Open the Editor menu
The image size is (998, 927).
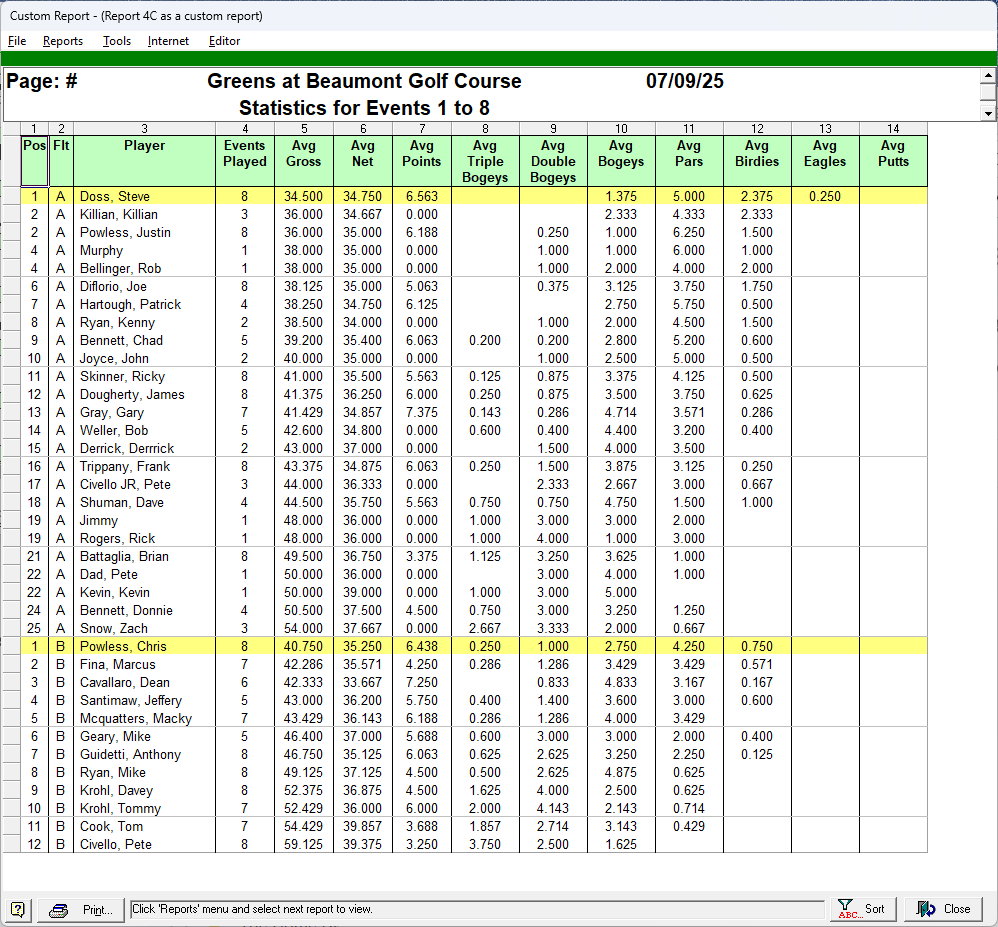coord(224,41)
